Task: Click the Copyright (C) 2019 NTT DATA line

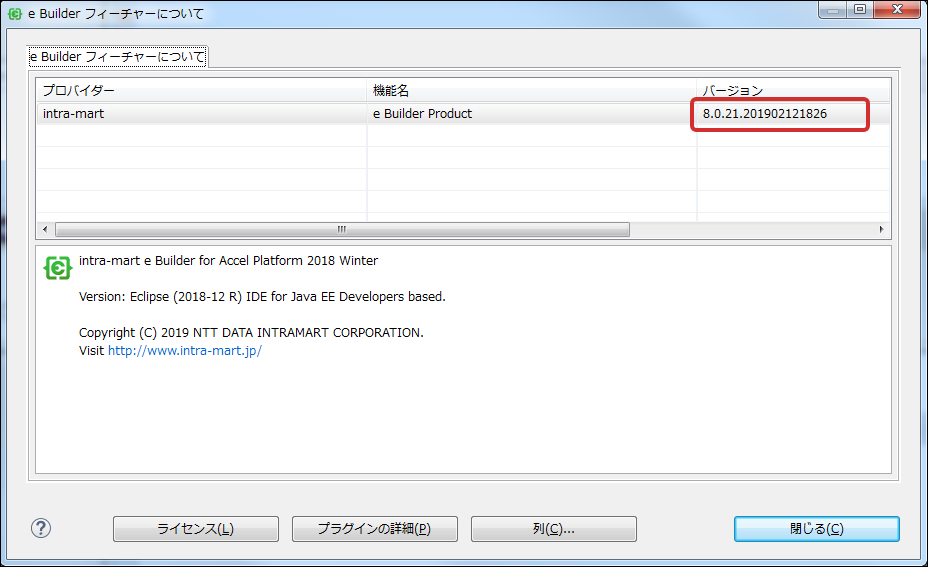Action: click(x=251, y=333)
